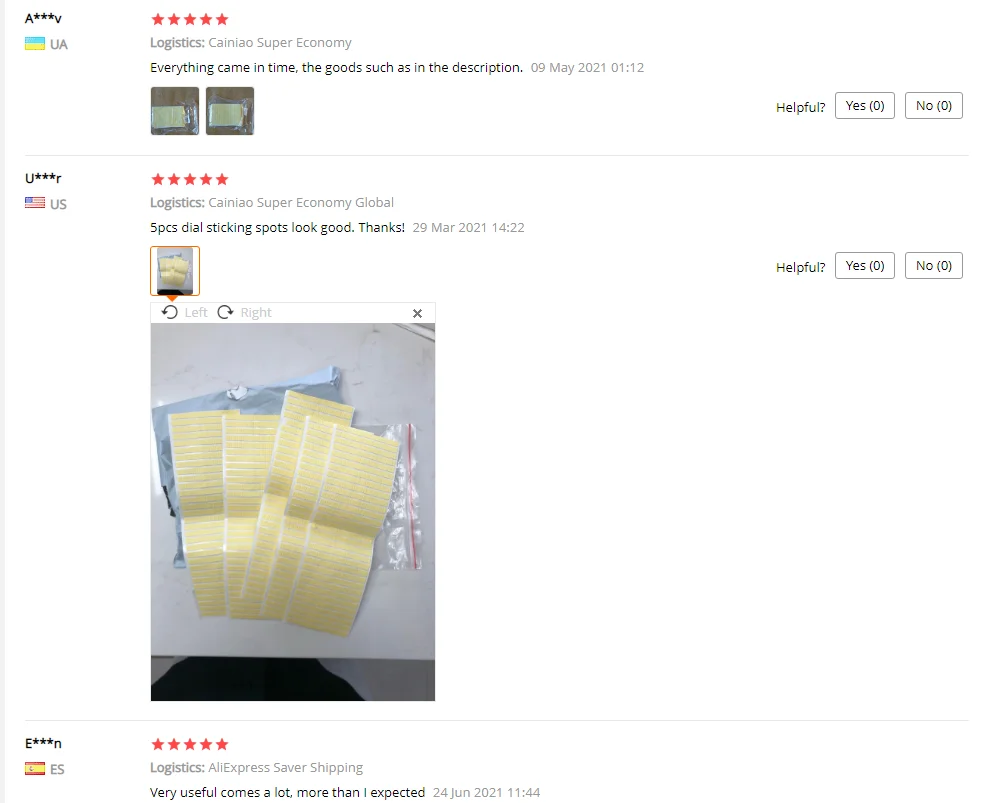Vote No on U***r's review
The height and width of the screenshot is (803, 981).
pyautogui.click(x=933, y=266)
